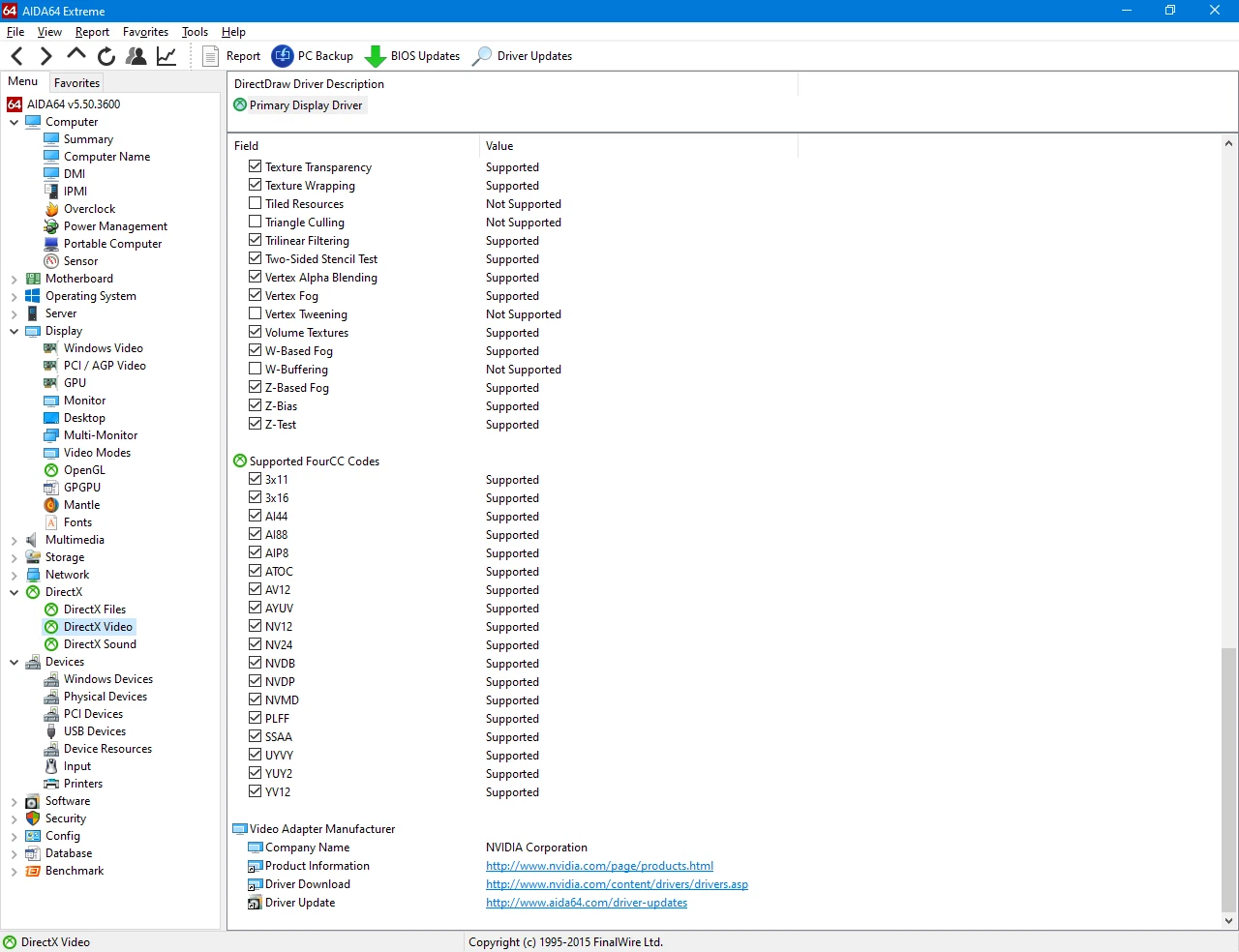Click NVIDIA Corporation company name value
Screen dimensions: 1239x952
click(x=536, y=848)
